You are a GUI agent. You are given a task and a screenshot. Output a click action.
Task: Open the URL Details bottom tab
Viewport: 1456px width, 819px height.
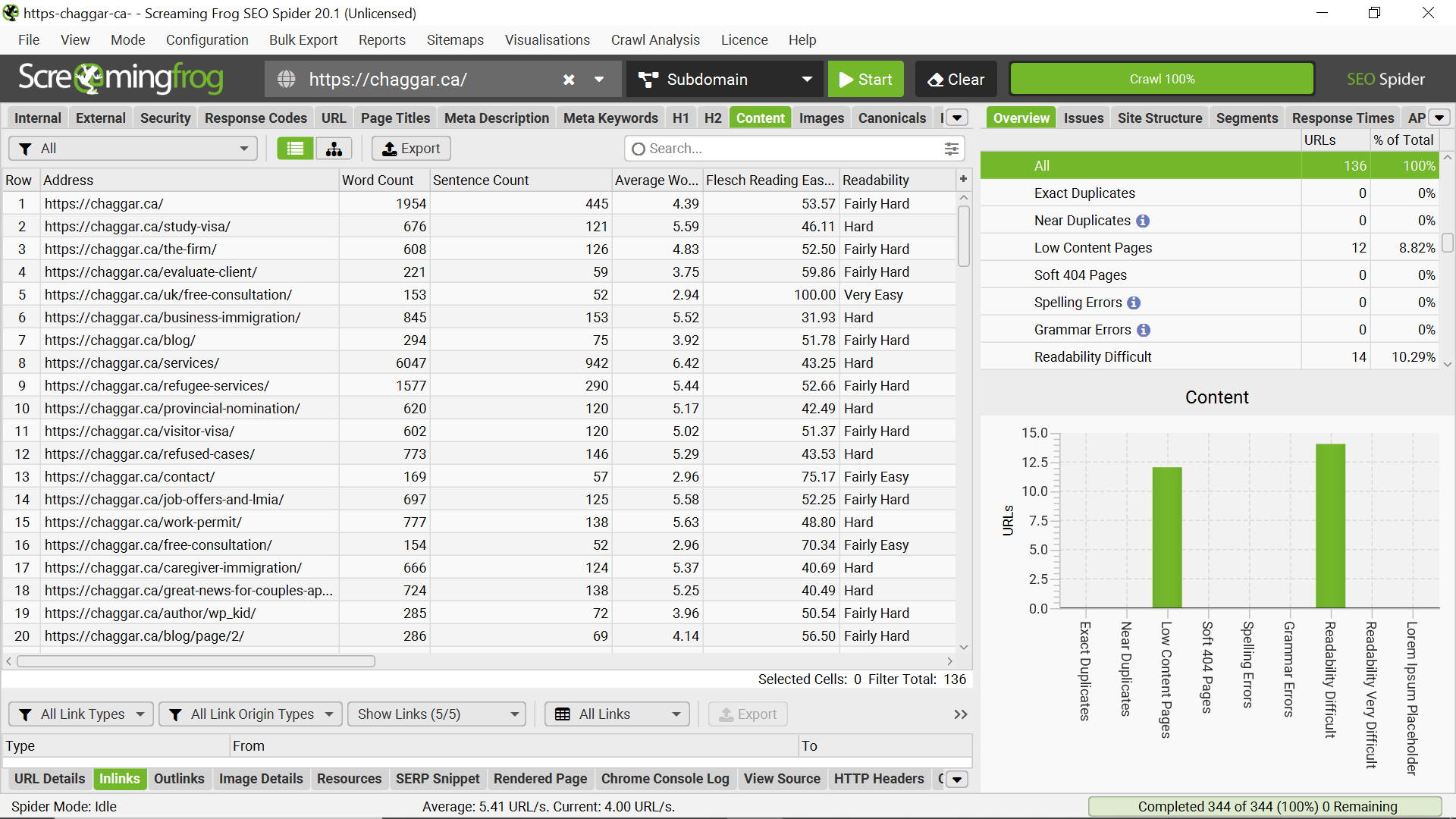(x=50, y=779)
